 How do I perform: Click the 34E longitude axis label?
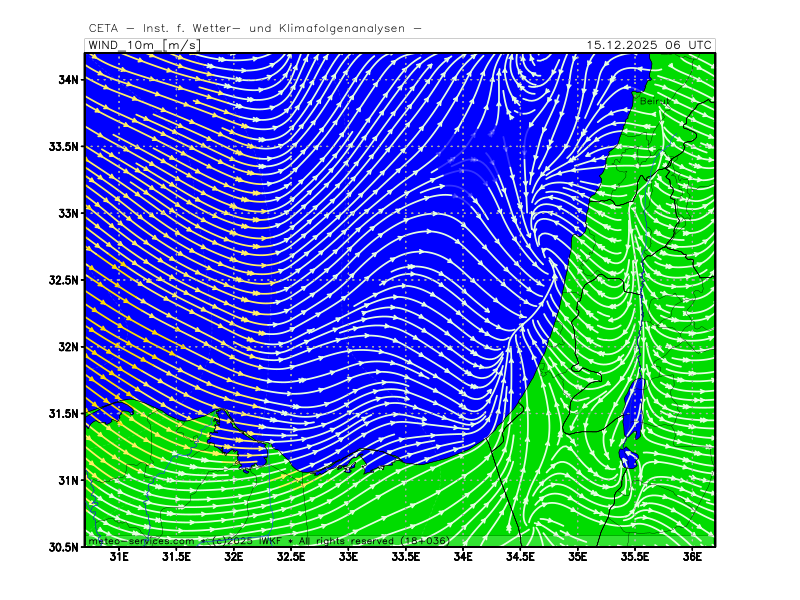[x=463, y=557]
